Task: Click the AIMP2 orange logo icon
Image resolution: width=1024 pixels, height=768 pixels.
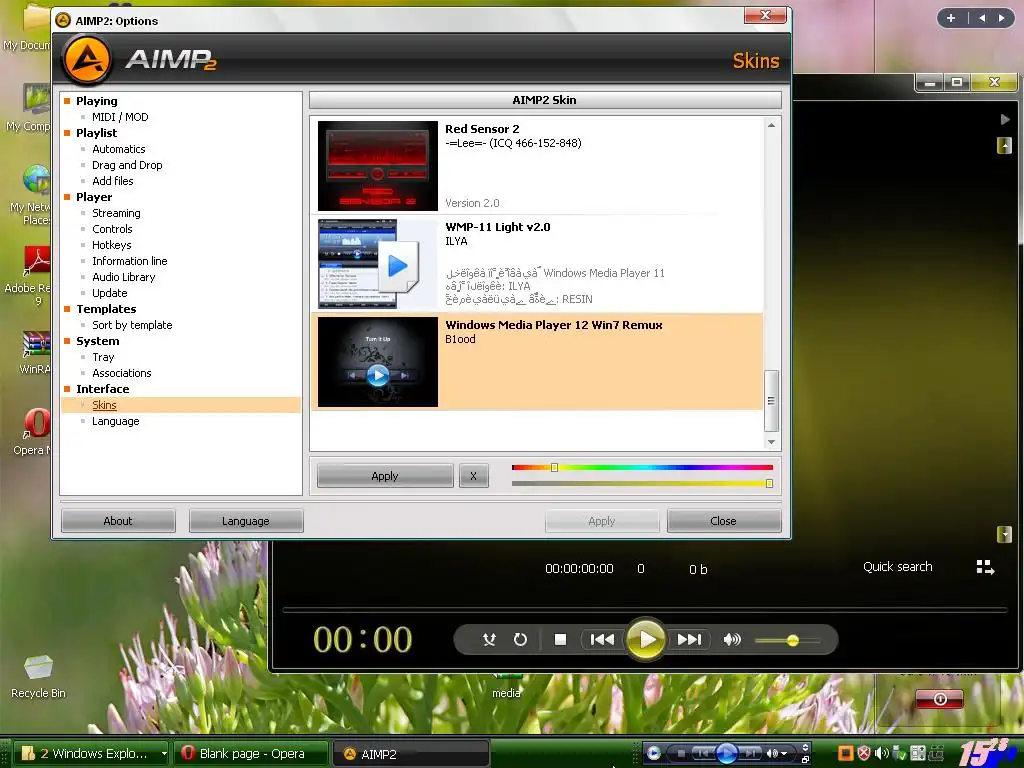Action: [x=87, y=60]
